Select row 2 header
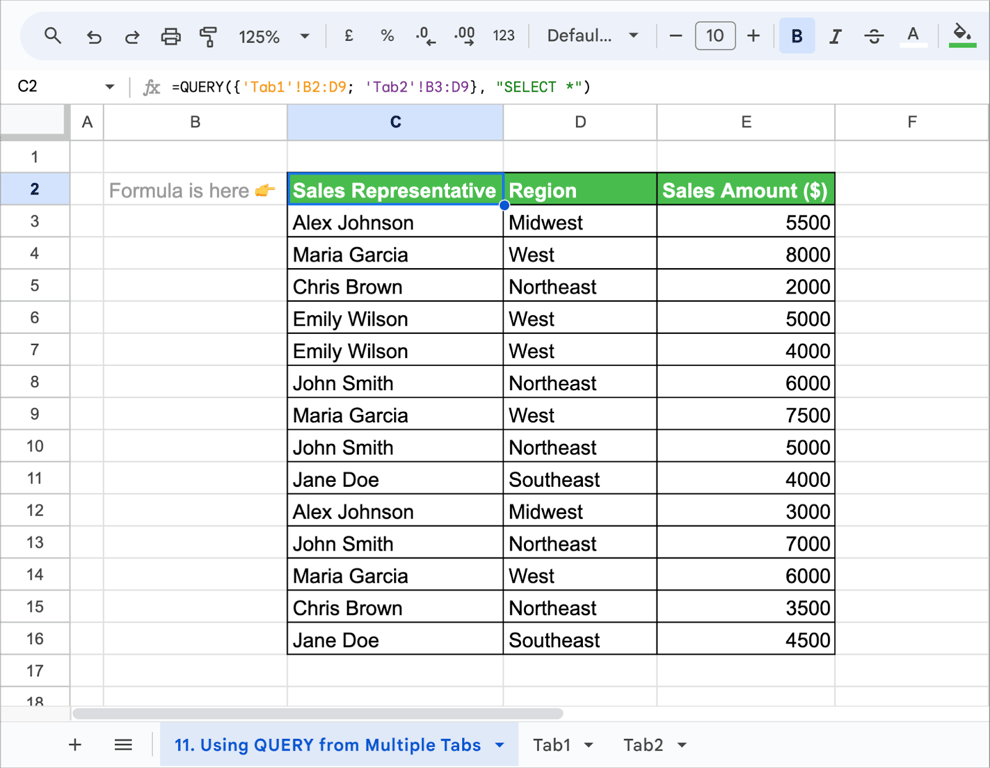 [x=35, y=189]
